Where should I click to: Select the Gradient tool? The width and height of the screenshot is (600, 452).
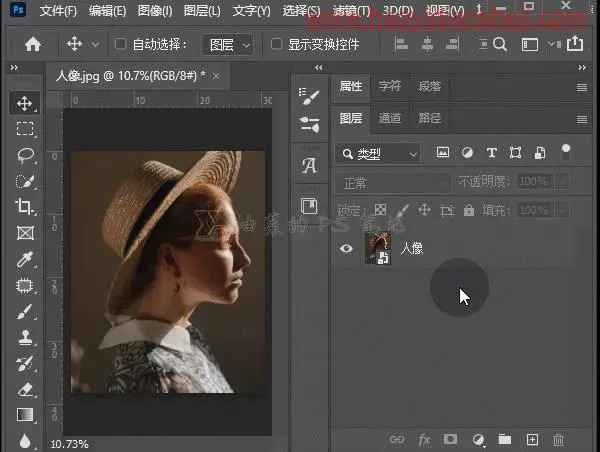click(x=25, y=415)
